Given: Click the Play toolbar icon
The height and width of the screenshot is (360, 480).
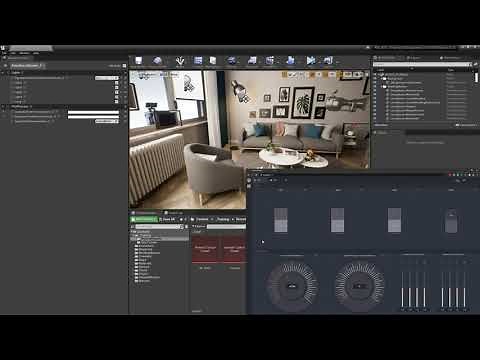Looking at the screenshot, I should (311, 61).
